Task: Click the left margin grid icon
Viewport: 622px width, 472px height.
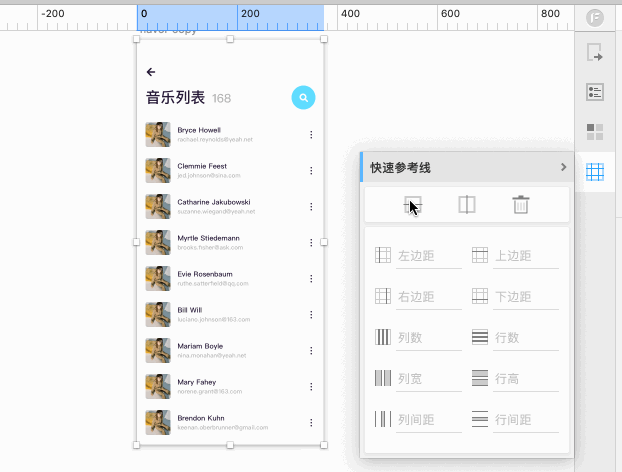Action: (383, 255)
